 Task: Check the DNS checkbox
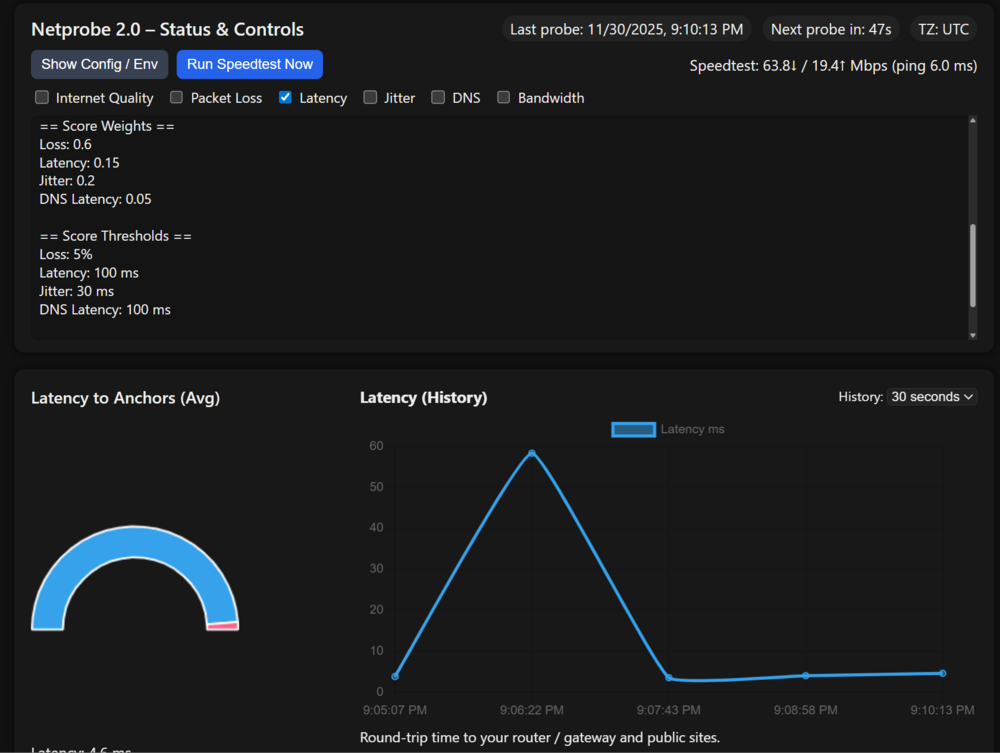click(x=438, y=98)
